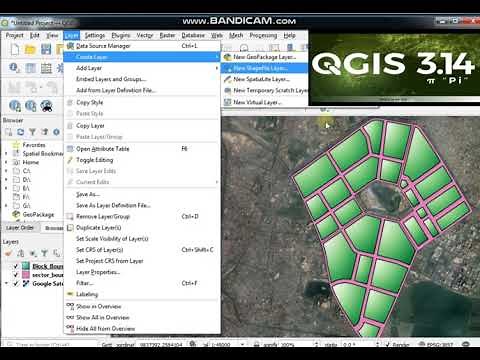
Task: Choose New Shapefile Layer from submenu
Action: click(x=265, y=68)
